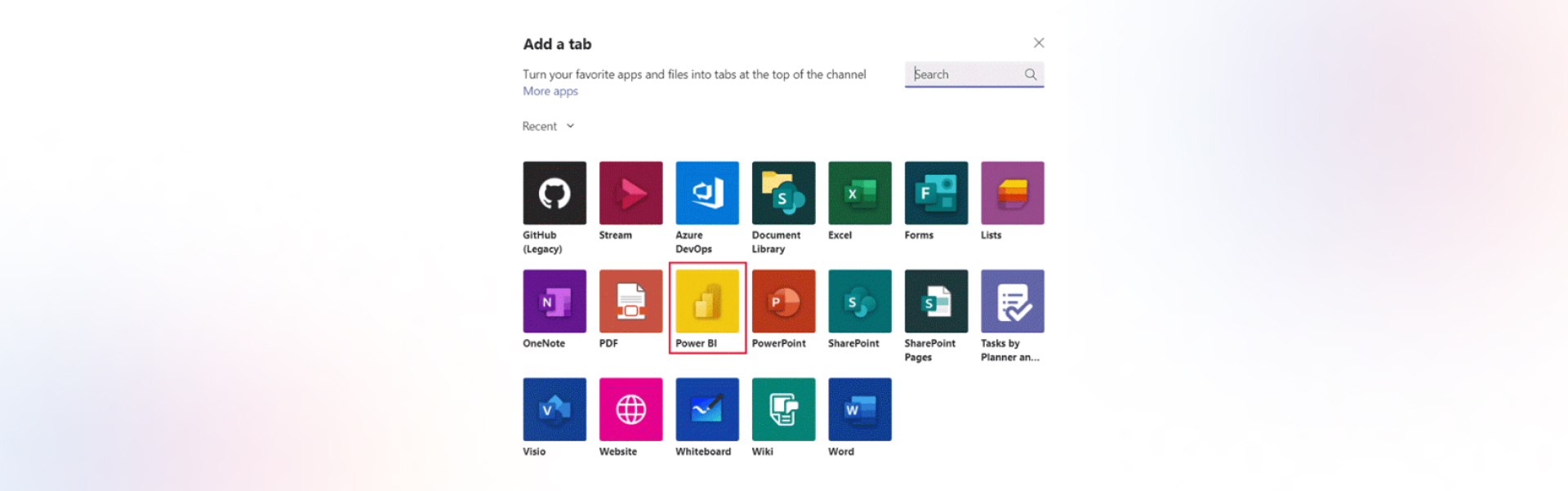Open the Document Library app
Screen dimensions: 1568x491
[783, 193]
